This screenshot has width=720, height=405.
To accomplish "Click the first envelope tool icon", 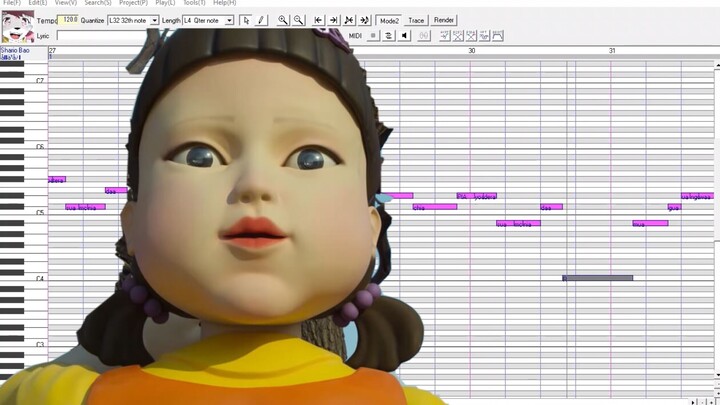I will (444, 35).
